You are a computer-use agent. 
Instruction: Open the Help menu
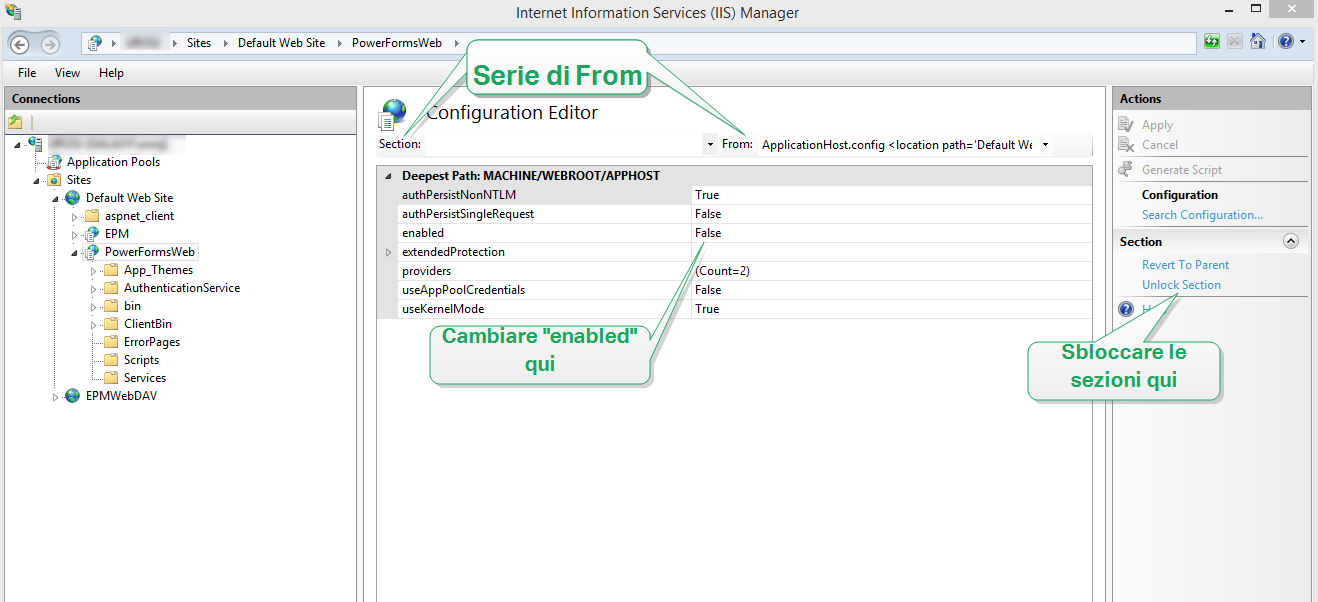point(111,73)
